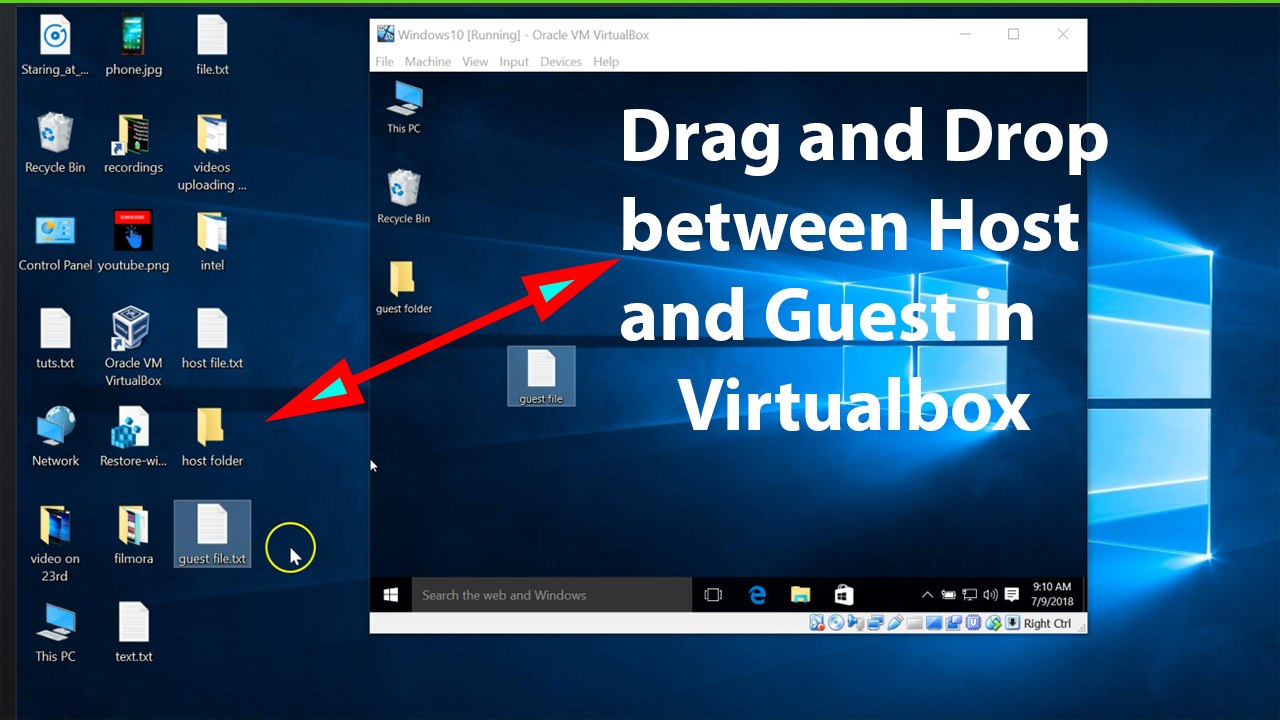Select the intel folder on host desktop
The height and width of the screenshot is (720, 1280).
point(212,242)
